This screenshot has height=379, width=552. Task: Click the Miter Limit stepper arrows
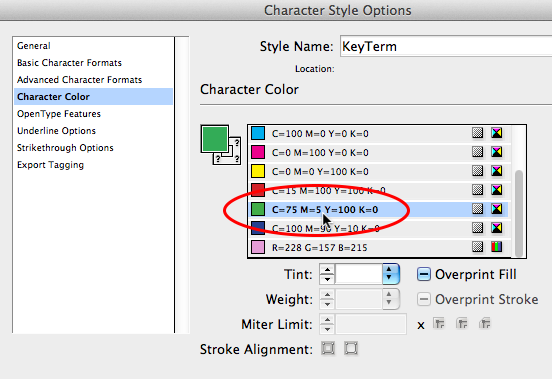tap(327, 324)
